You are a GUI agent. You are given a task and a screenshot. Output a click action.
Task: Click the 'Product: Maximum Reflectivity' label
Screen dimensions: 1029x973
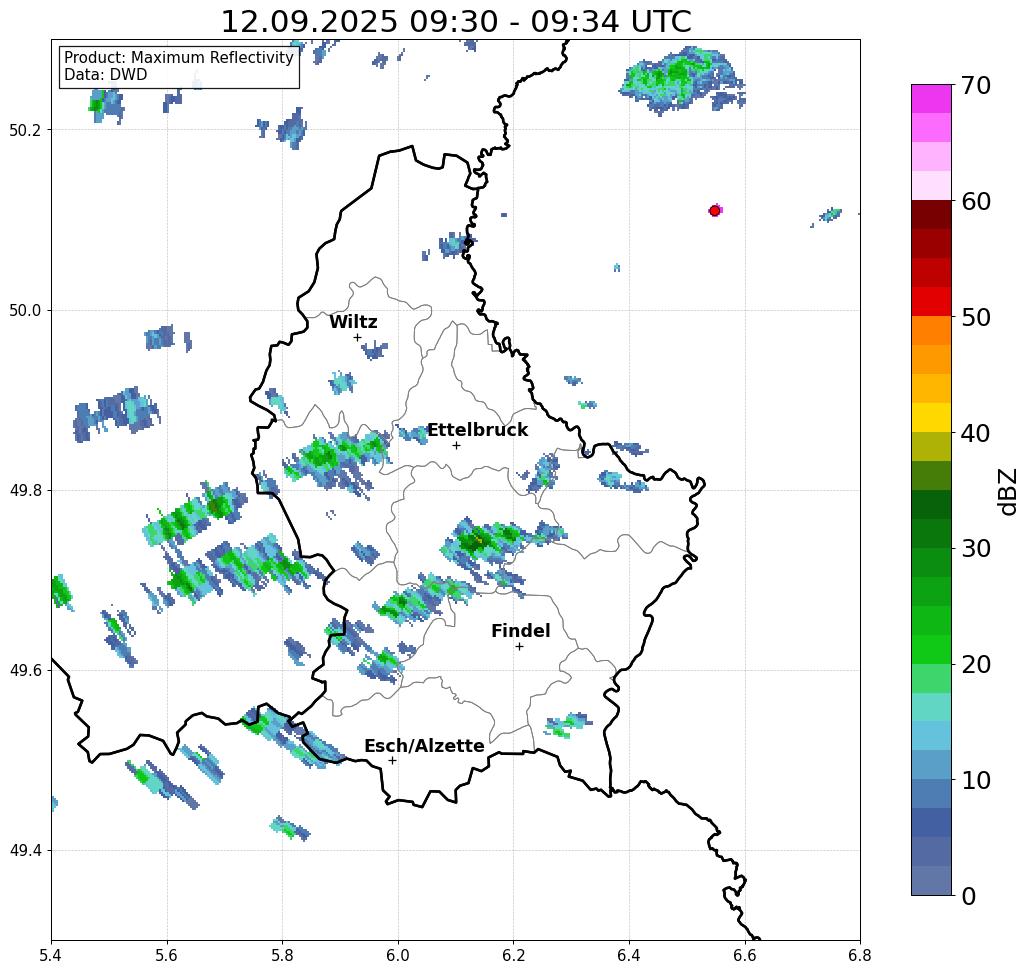pyautogui.click(x=178, y=58)
